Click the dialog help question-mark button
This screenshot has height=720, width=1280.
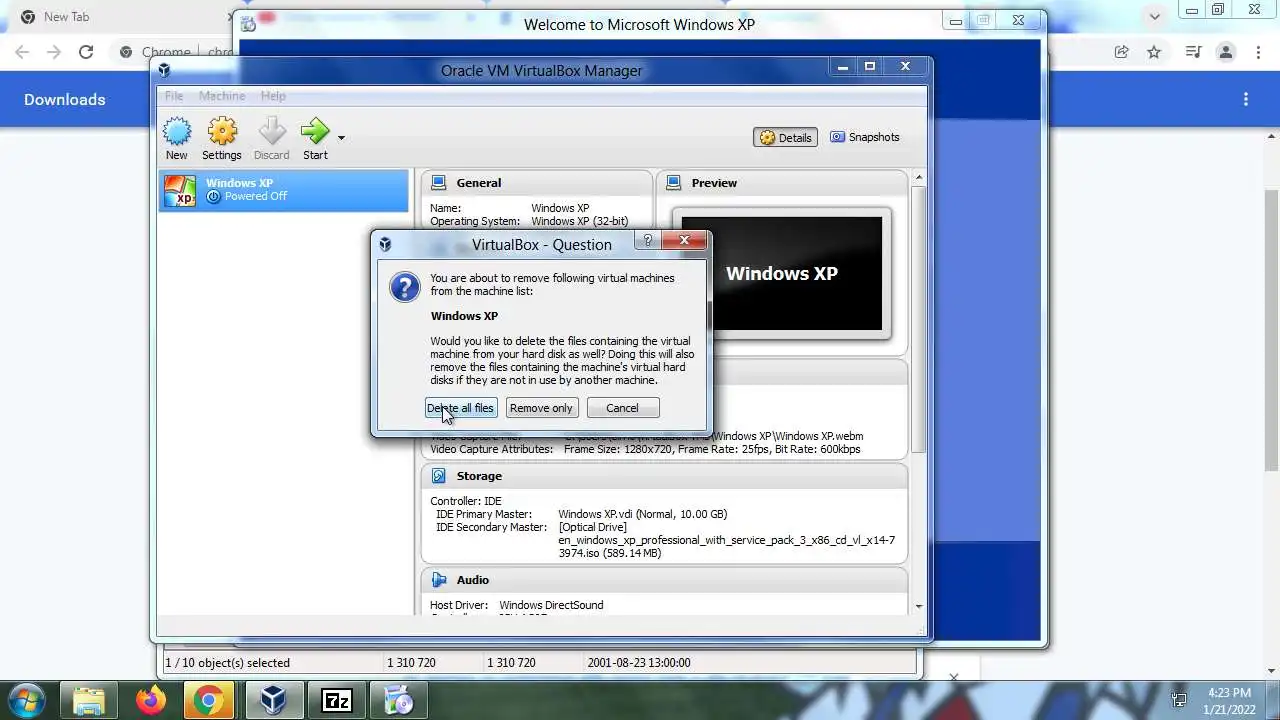pos(648,241)
